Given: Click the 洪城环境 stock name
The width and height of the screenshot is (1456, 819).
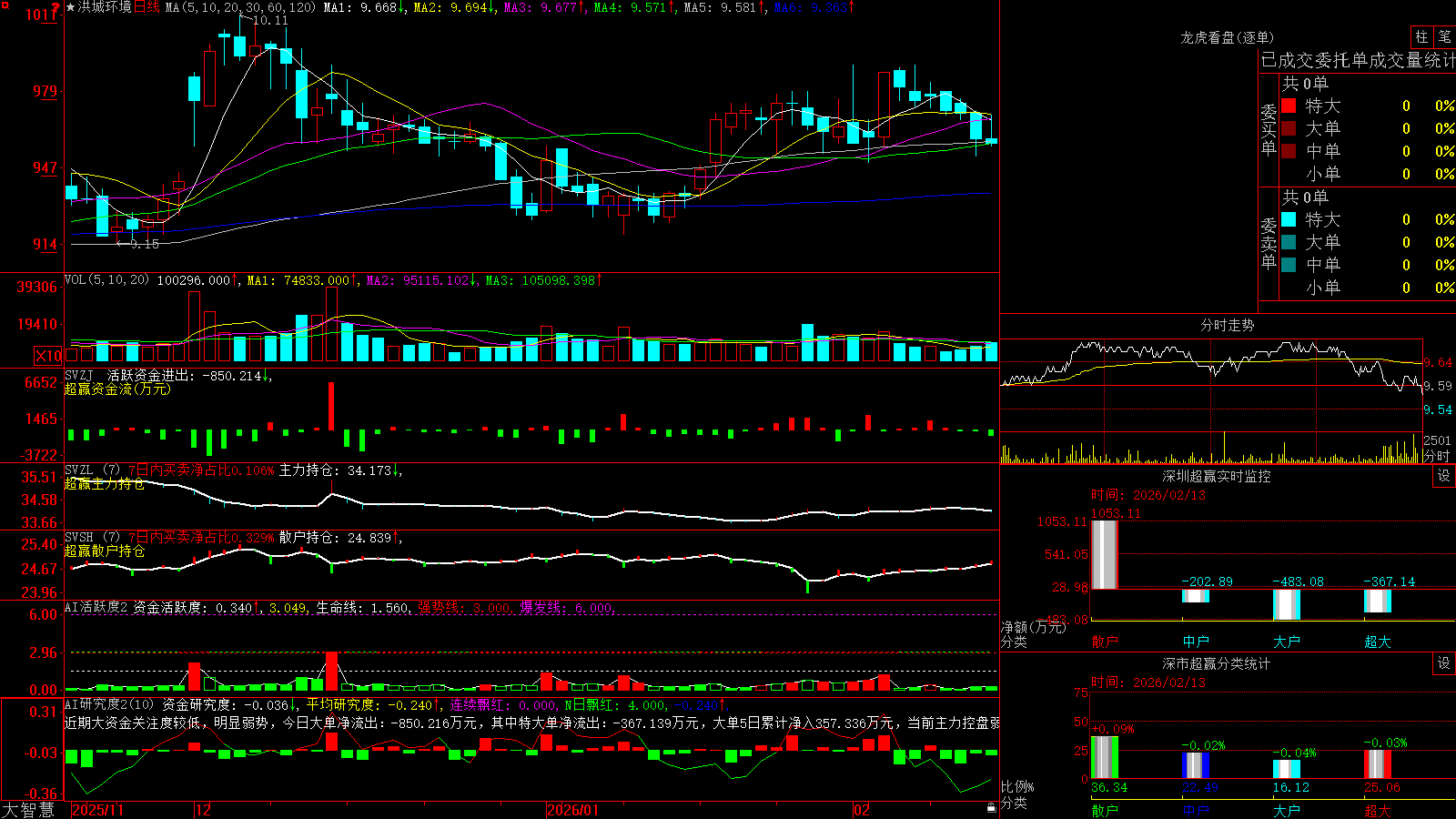Looking at the screenshot, I should point(105,7).
